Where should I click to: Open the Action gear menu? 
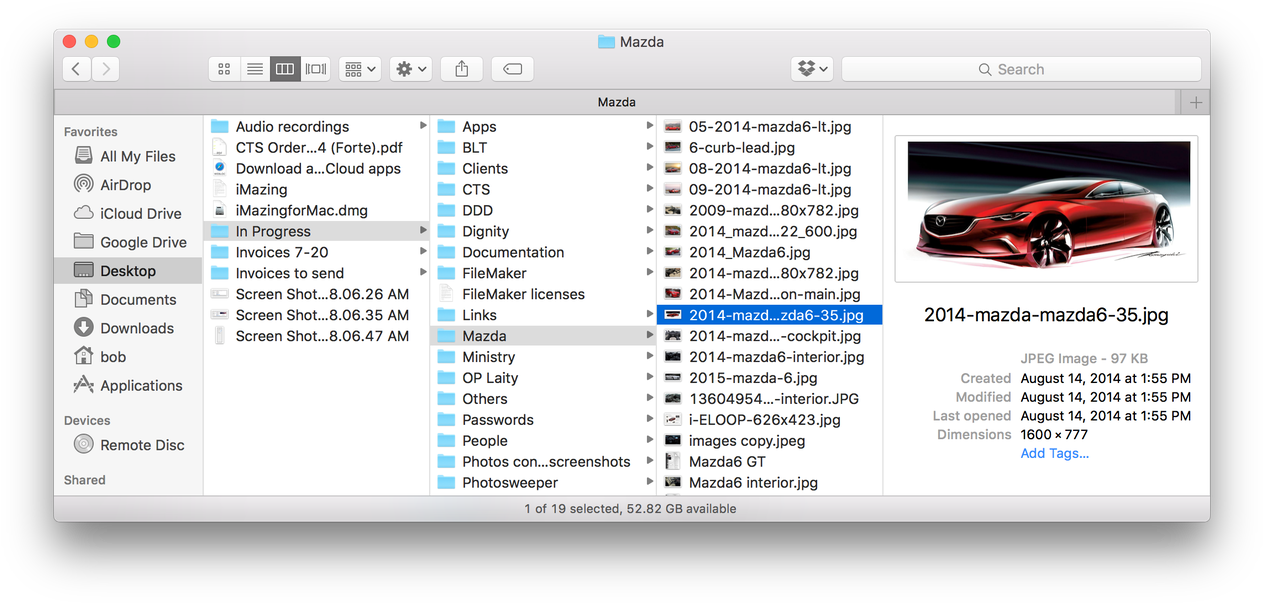point(411,69)
